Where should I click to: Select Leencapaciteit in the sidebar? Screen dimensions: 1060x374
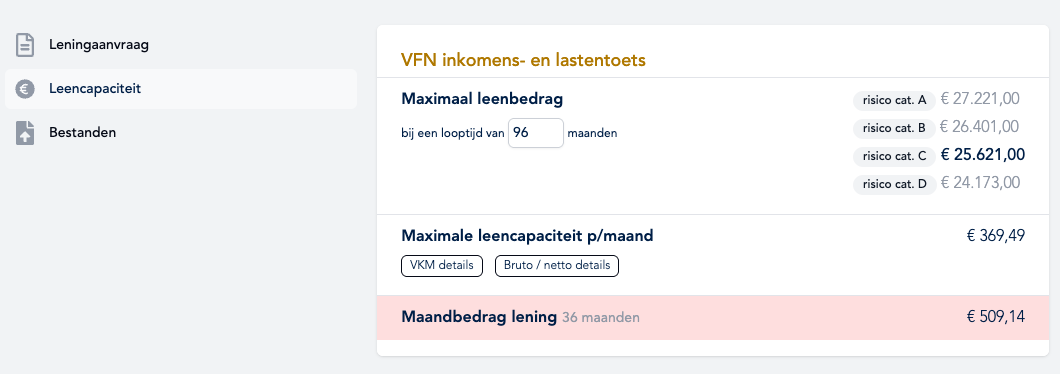(x=180, y=89)
